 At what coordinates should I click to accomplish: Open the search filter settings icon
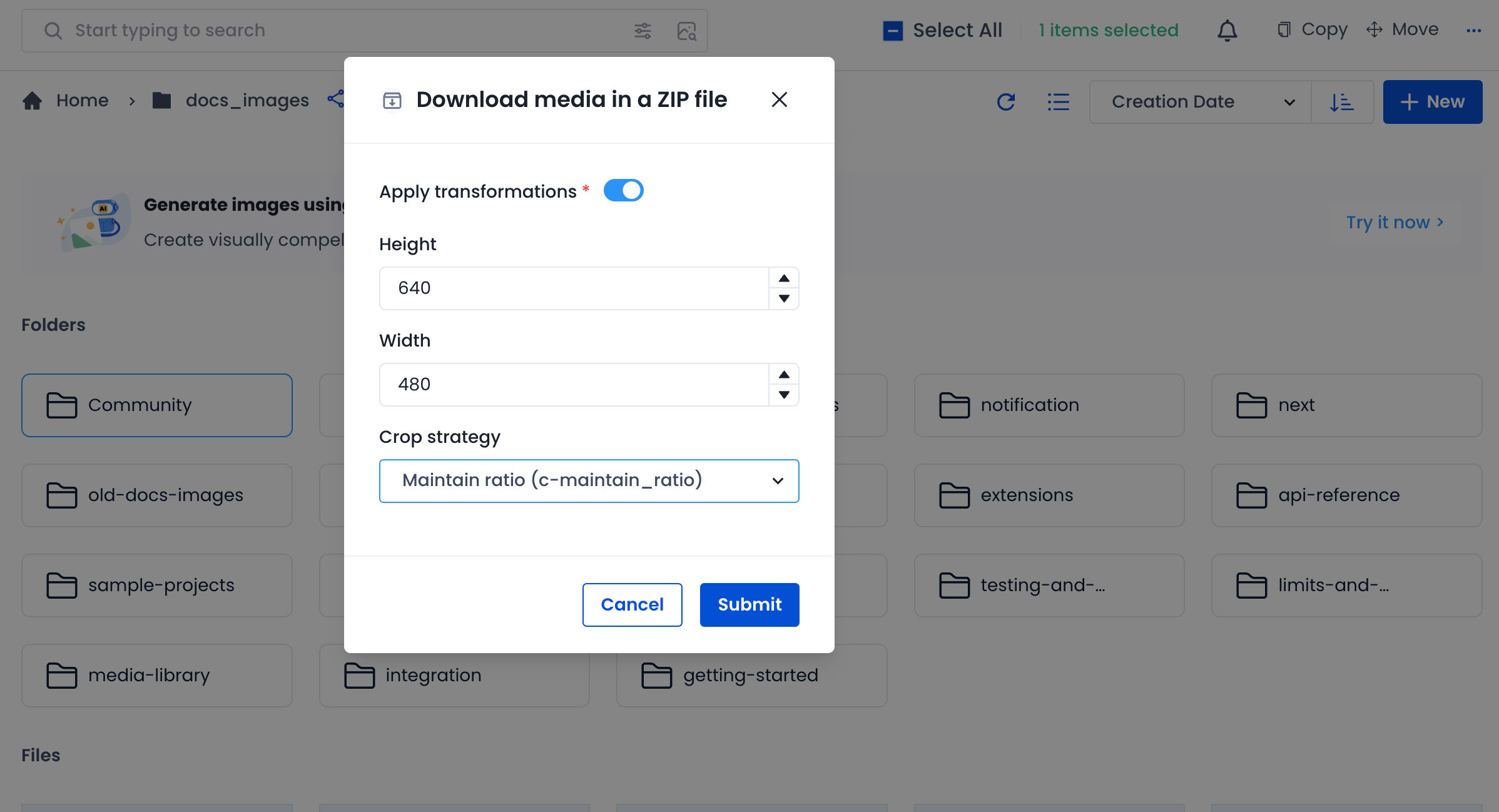(x=643, y=31)
